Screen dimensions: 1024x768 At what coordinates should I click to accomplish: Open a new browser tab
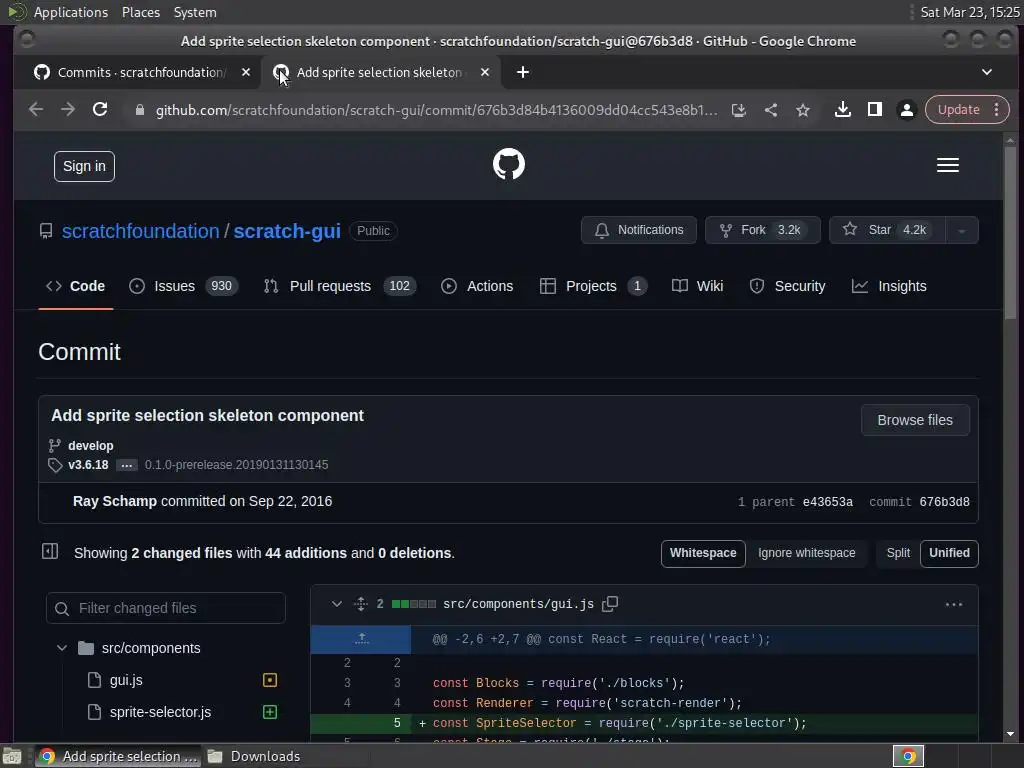point(522,72)
